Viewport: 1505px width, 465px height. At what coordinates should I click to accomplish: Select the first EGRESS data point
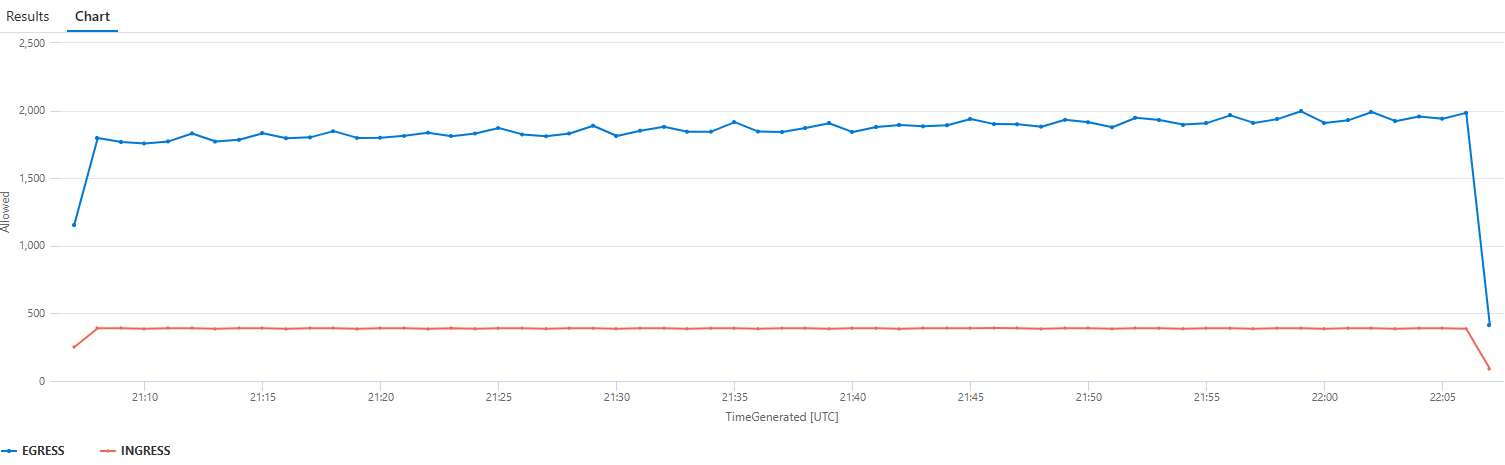tap(74, 225)
